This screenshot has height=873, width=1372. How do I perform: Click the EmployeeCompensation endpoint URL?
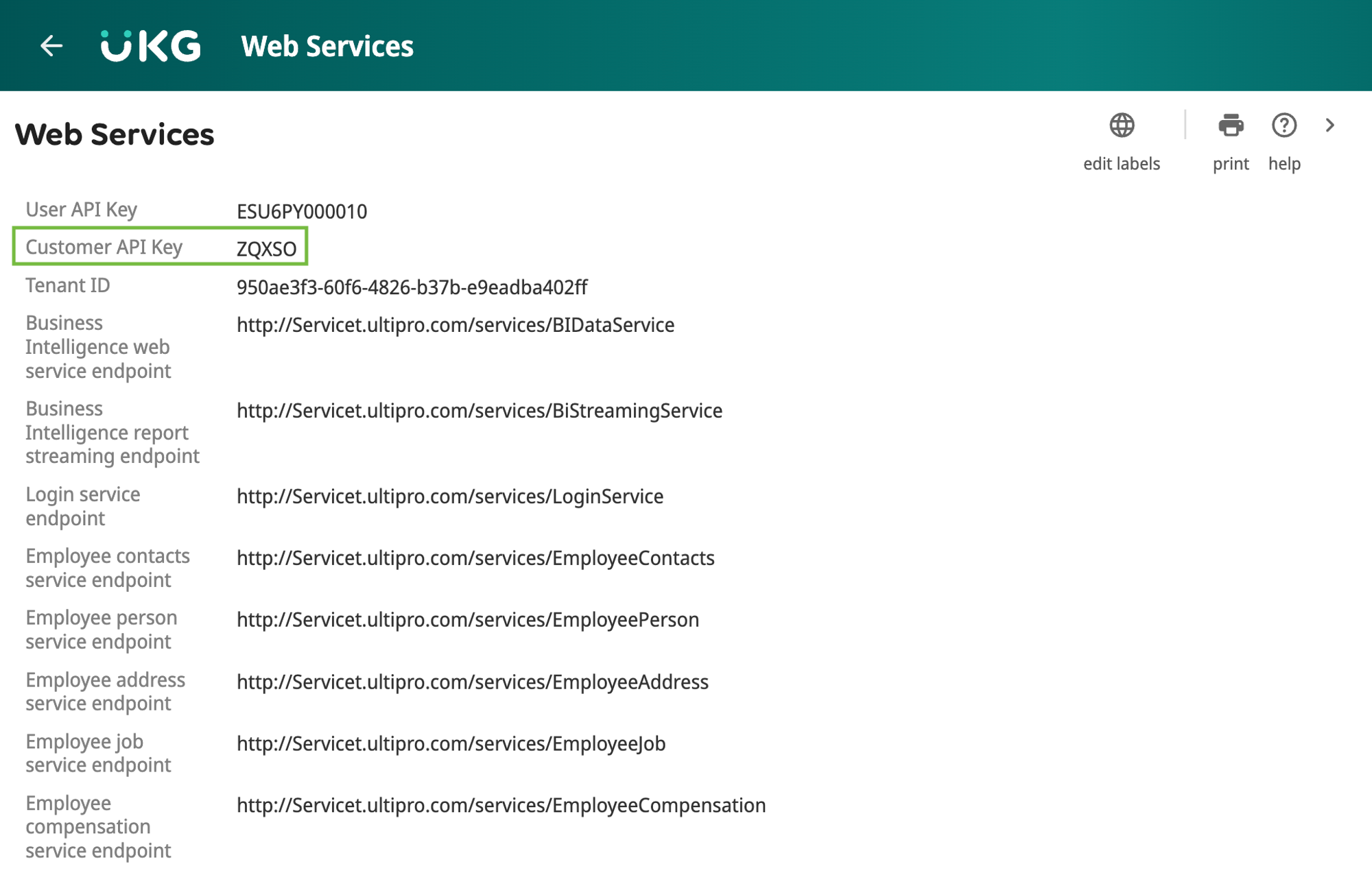(501, 806)
